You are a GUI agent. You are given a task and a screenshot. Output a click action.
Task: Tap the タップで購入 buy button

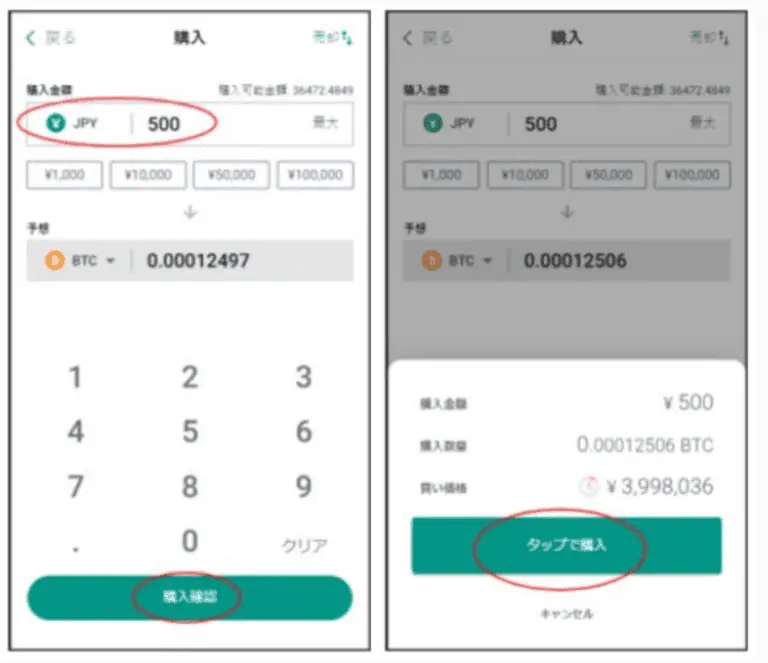[x=567, y=545]
